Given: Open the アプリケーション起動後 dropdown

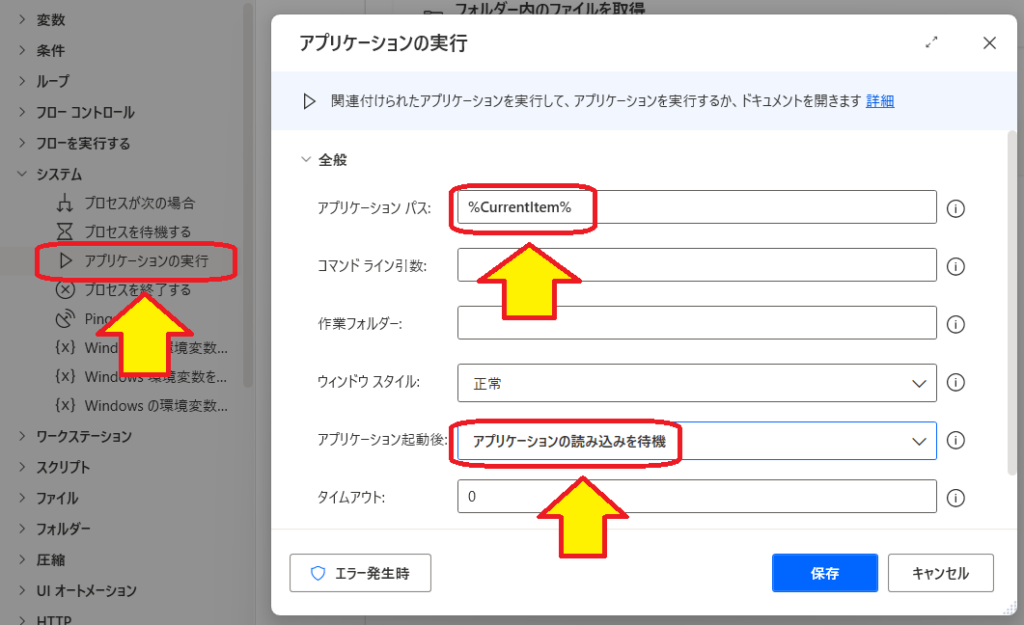Looking at the screenshot, I should click(x=696, y=440).
